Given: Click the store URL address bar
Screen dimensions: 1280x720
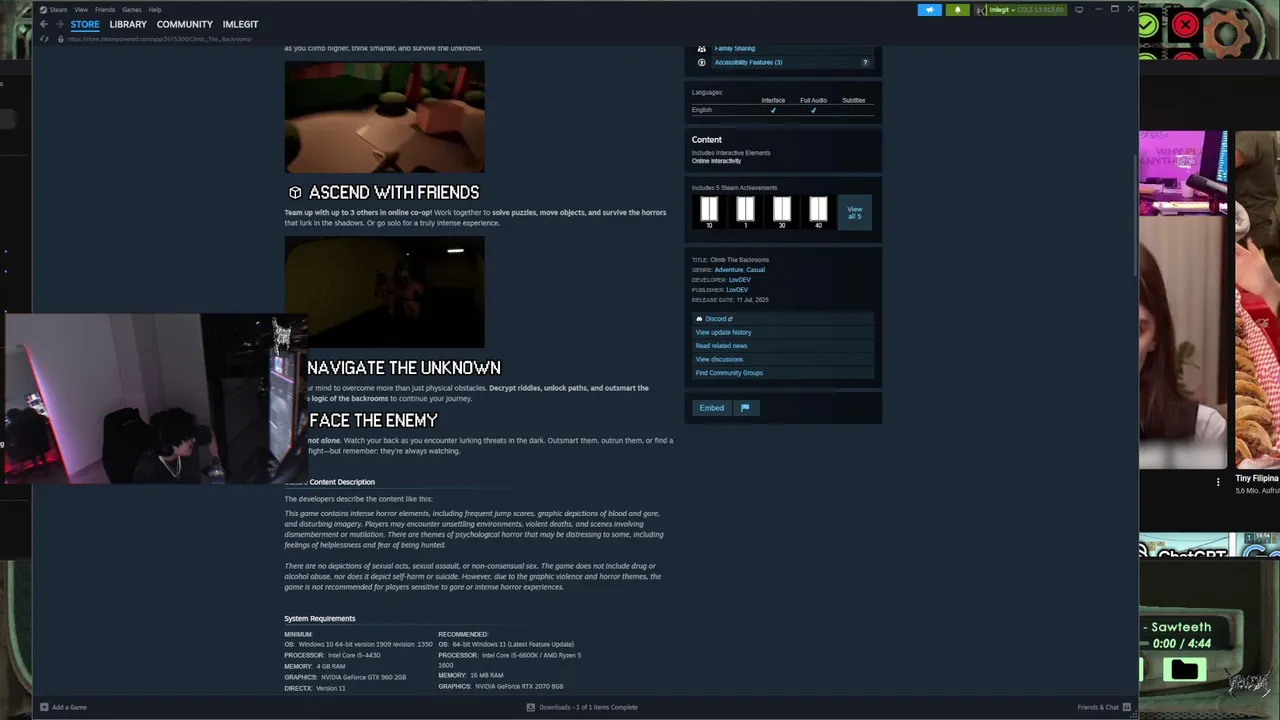Looking at the screenshot, I should (160, 39).
